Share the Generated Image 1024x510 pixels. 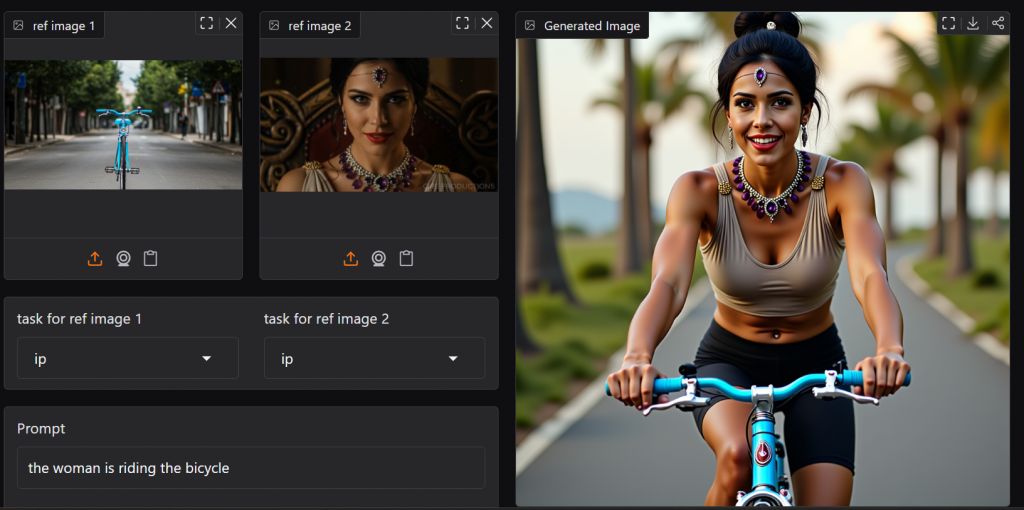tap(998, 23)
